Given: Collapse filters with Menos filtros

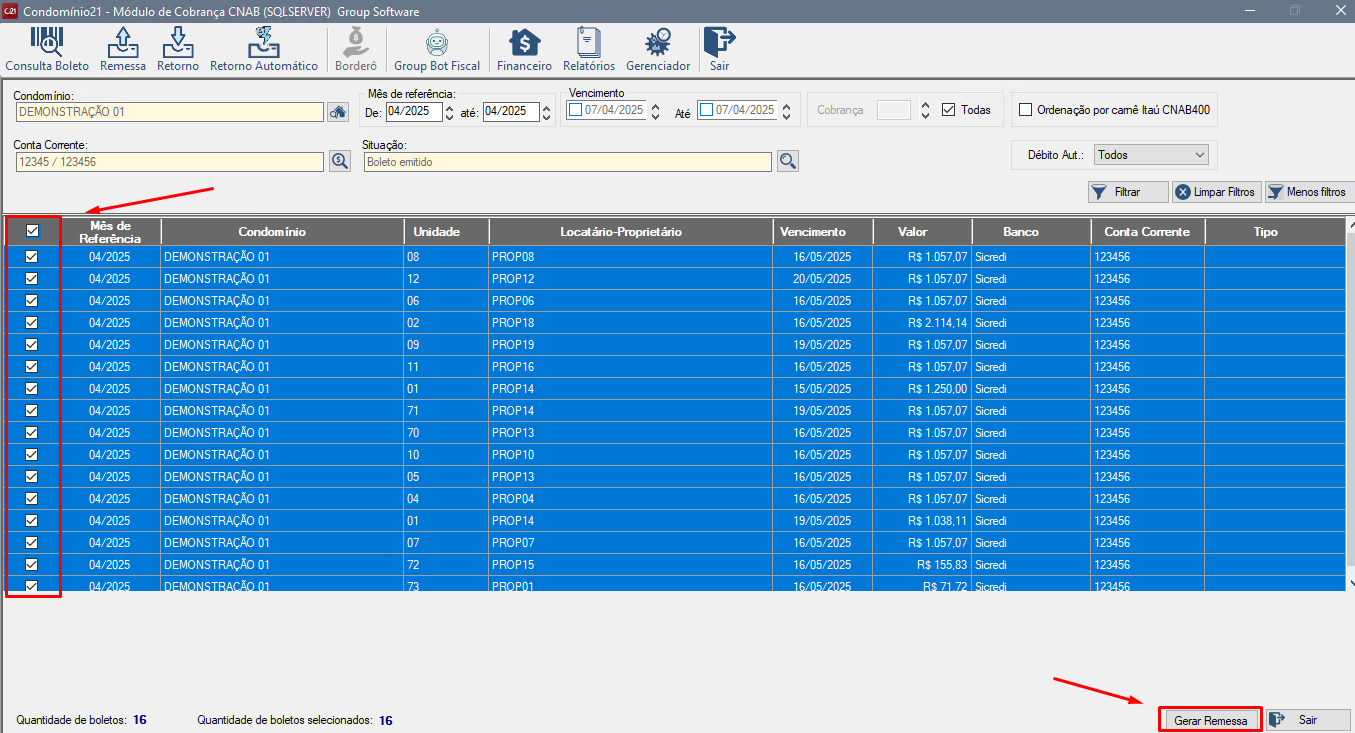Looking at the screenshot, I should tap(1307, 192).
